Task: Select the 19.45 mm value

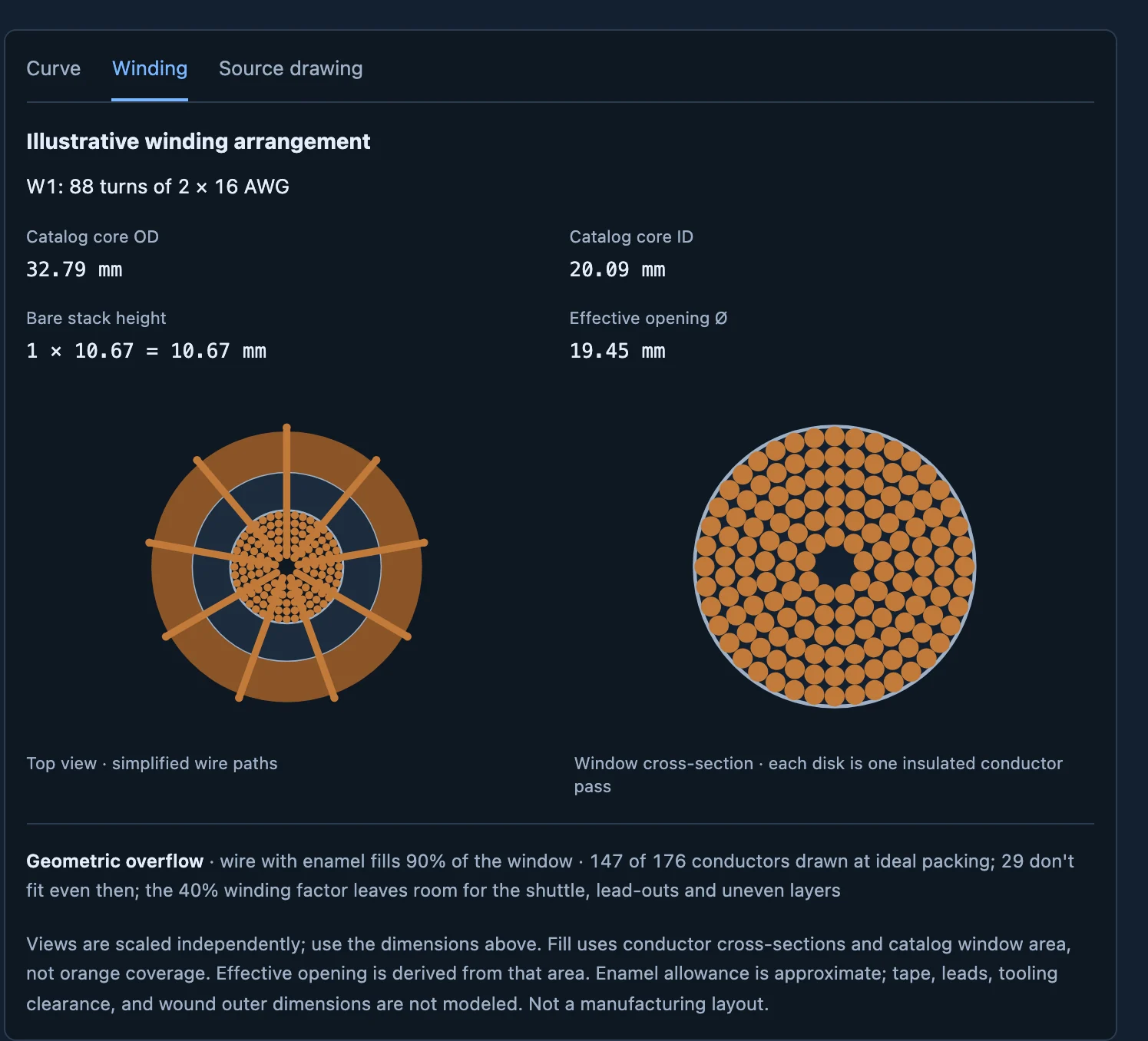Action: [617, 351]
